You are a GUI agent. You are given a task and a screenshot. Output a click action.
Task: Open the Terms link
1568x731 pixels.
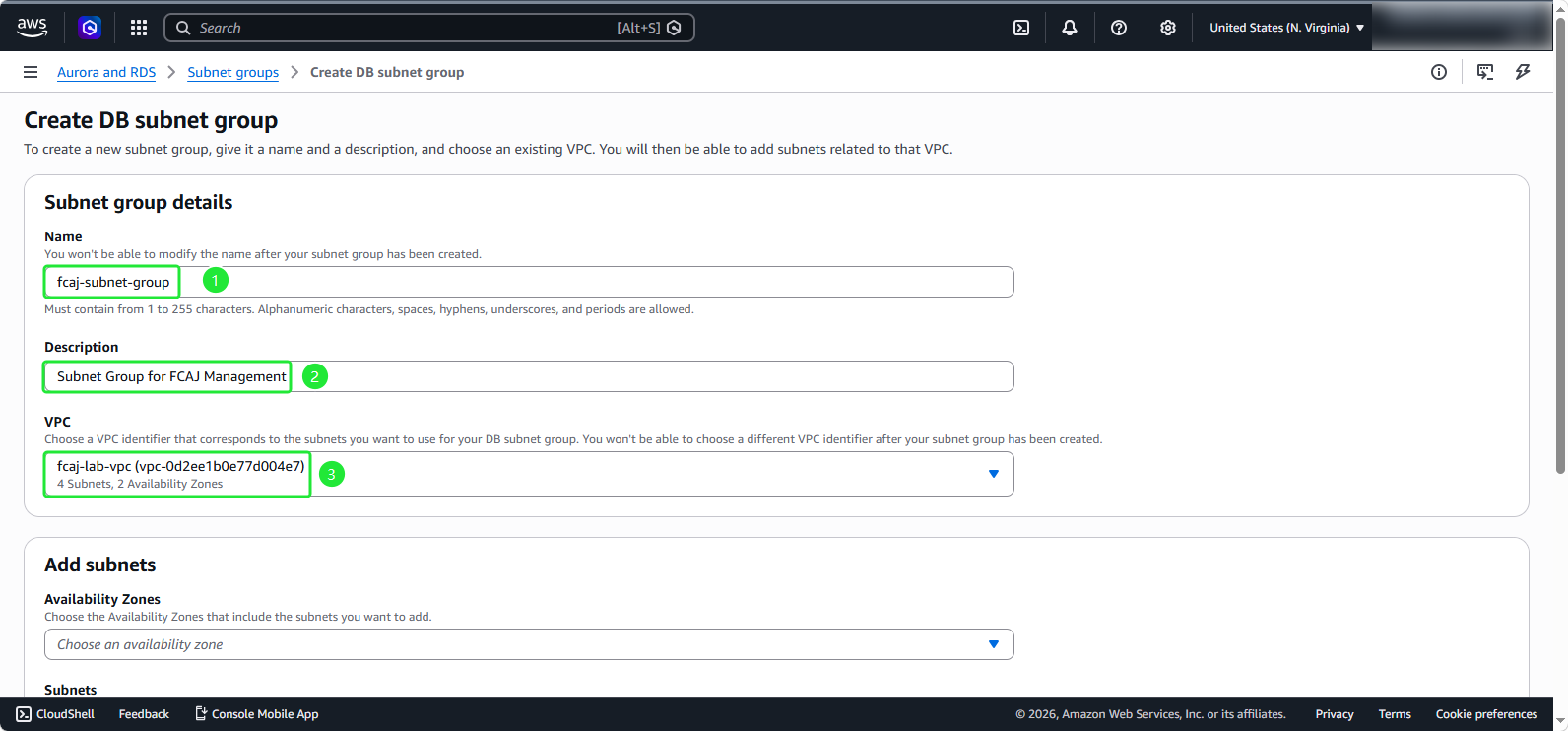coord(1395,714)
